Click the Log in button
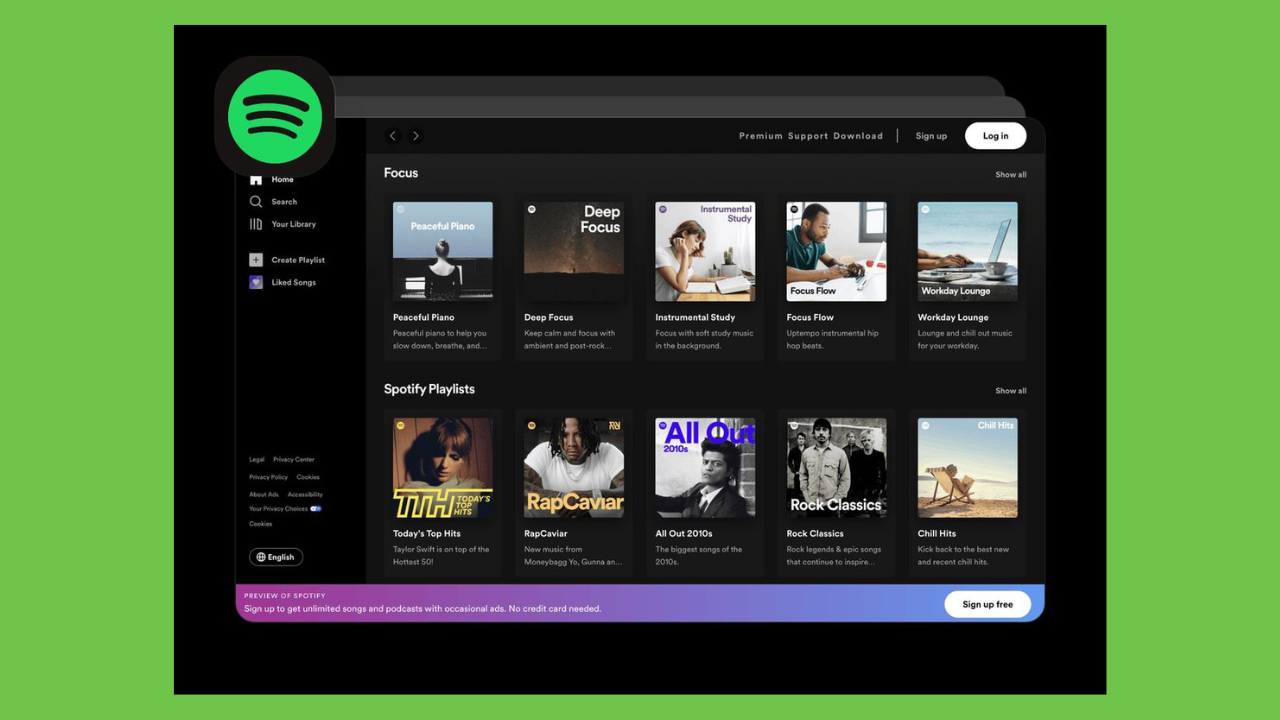1280x720 pixels. (996, 136)
